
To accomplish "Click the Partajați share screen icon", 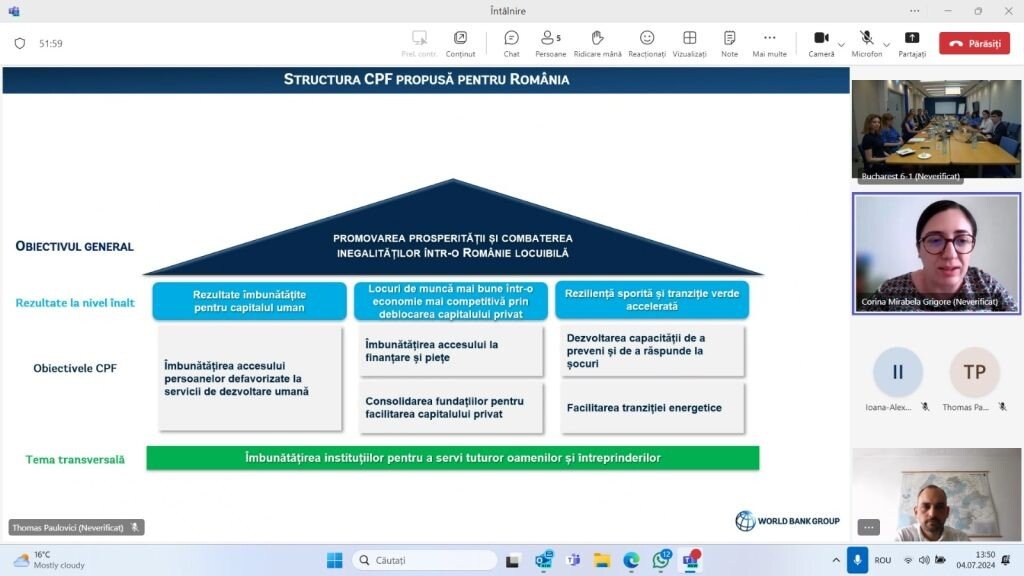I will pyautogui.click(x=911, y=43).
